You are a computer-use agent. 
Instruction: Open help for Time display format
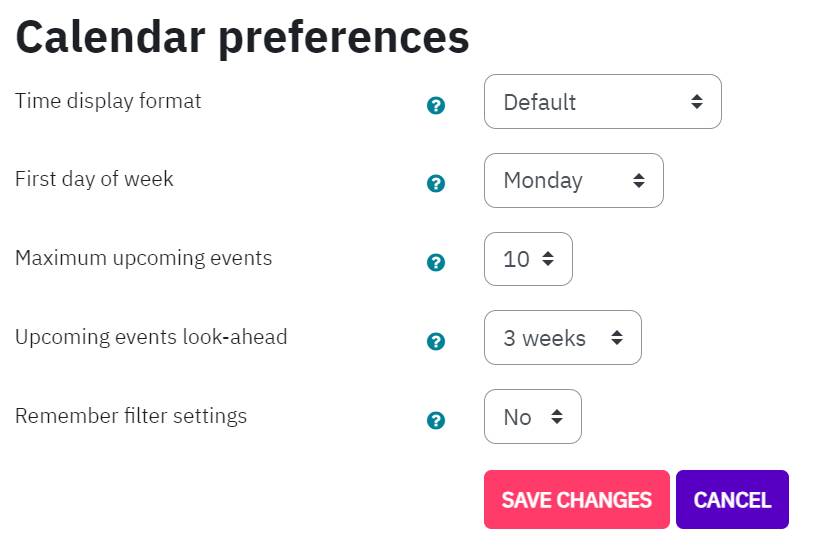[x=436, y=105]
